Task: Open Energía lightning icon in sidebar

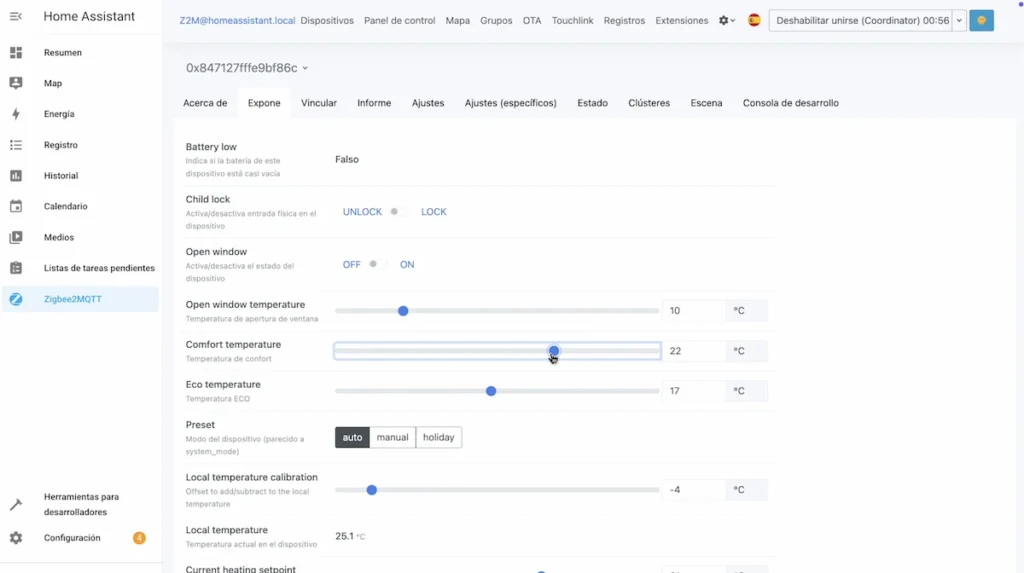Action: pyautogui.click(x=16, y=114)
